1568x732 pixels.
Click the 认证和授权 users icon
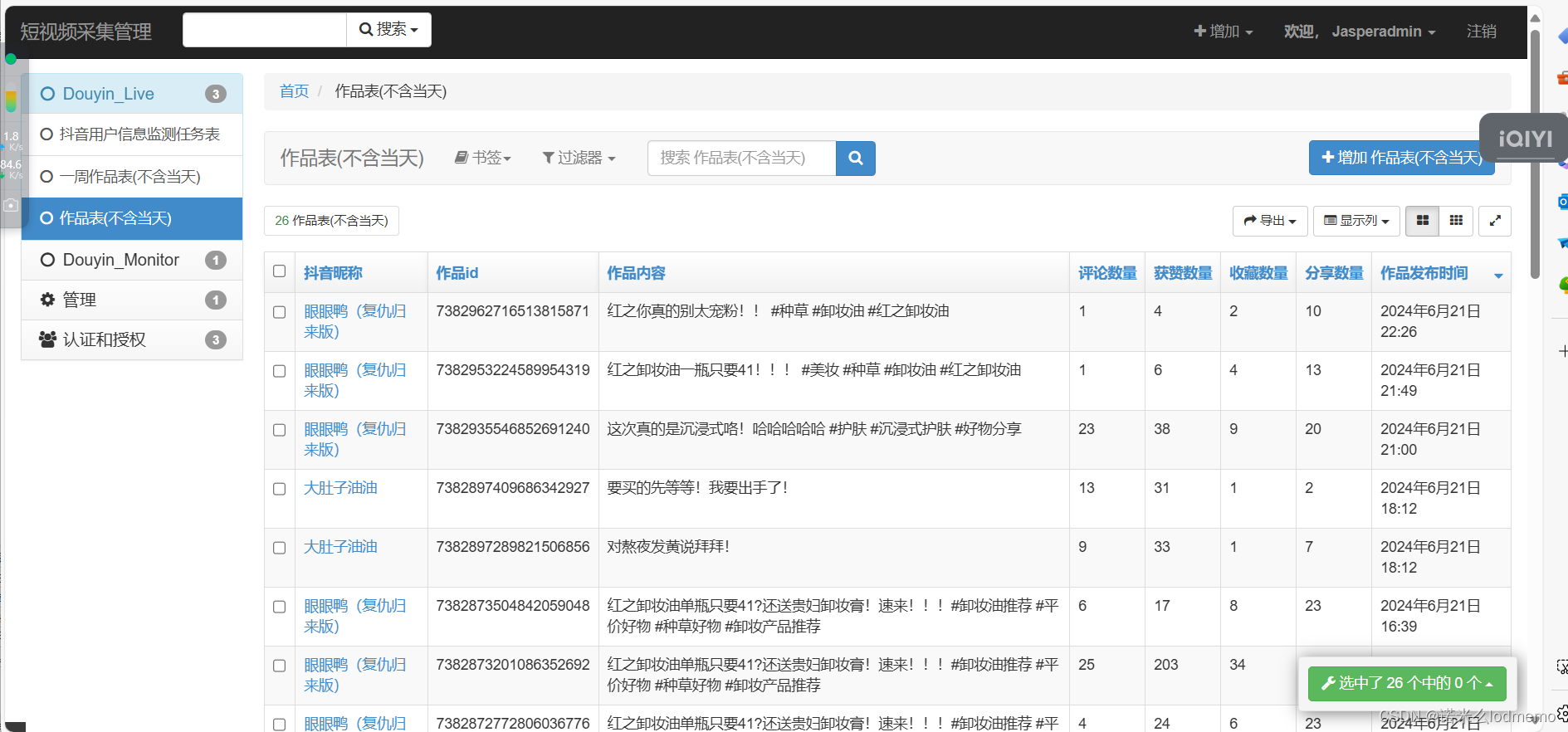point(47,339)
